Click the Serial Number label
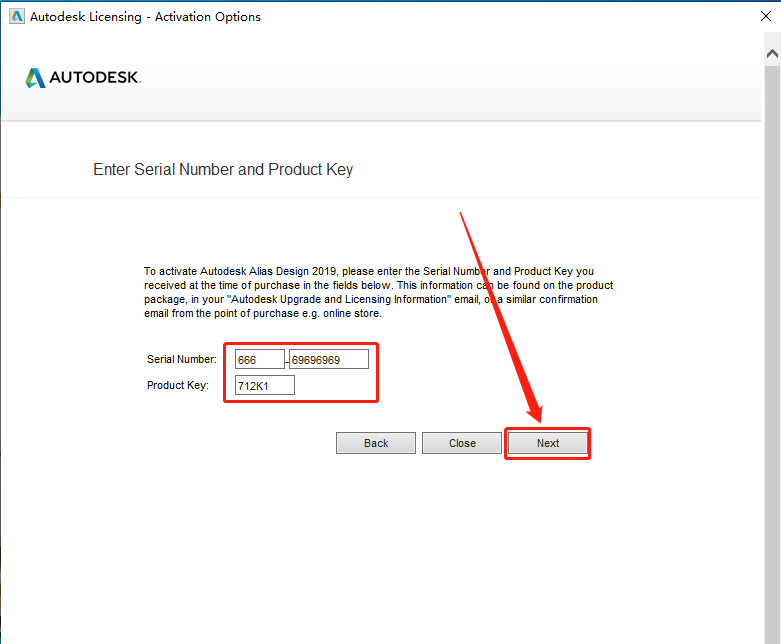Image resolution: width=781 pixels, height=644 pixels. 182,359
